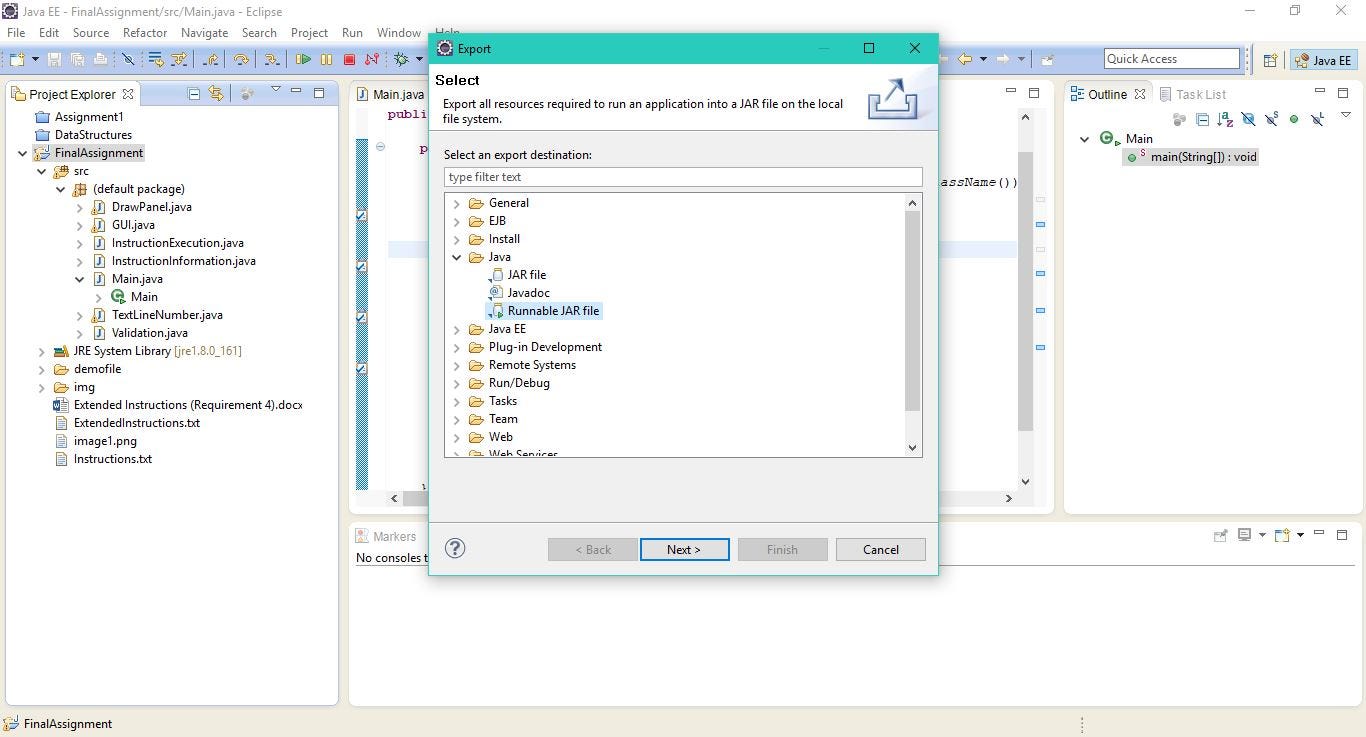Expand the Team export folder
The height and width of the screenshot is (737, 1366).
tap(457, 419)
